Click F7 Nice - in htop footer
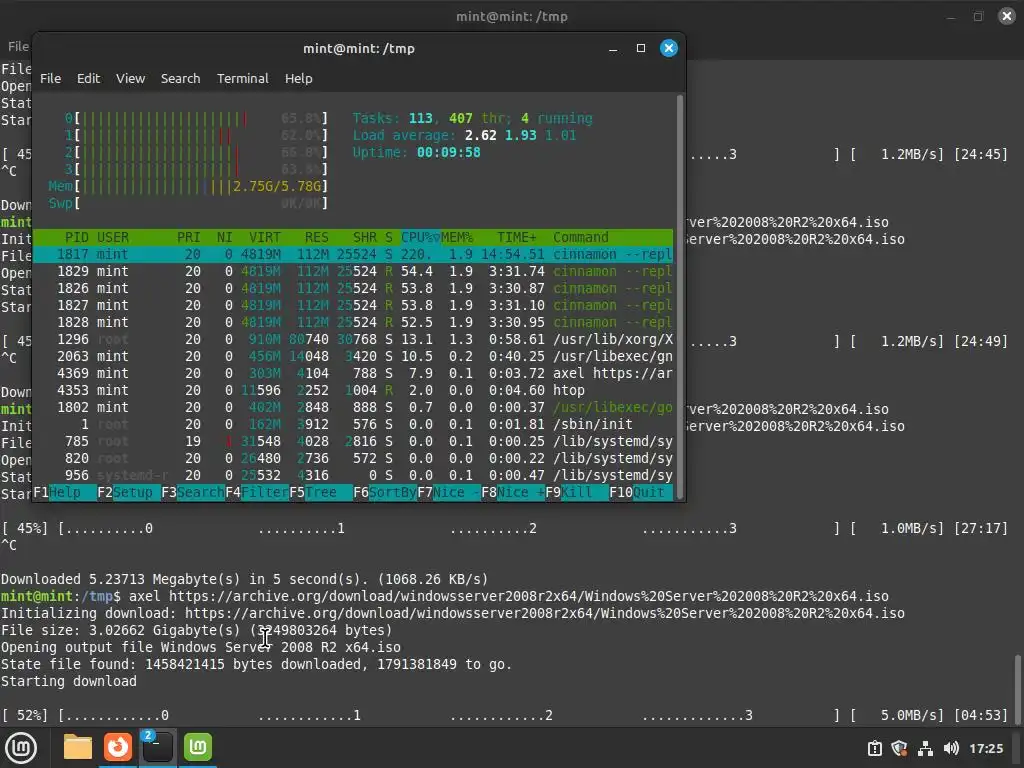 pos(449,492)
